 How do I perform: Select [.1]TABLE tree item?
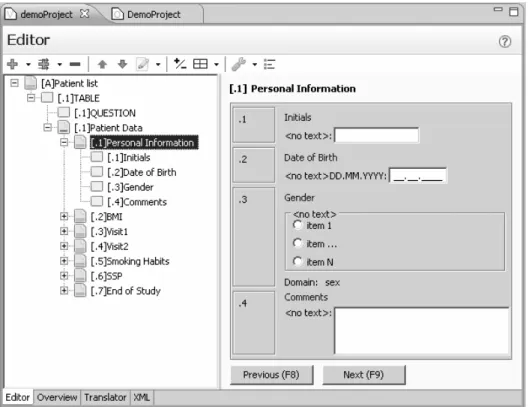[79, 98]
